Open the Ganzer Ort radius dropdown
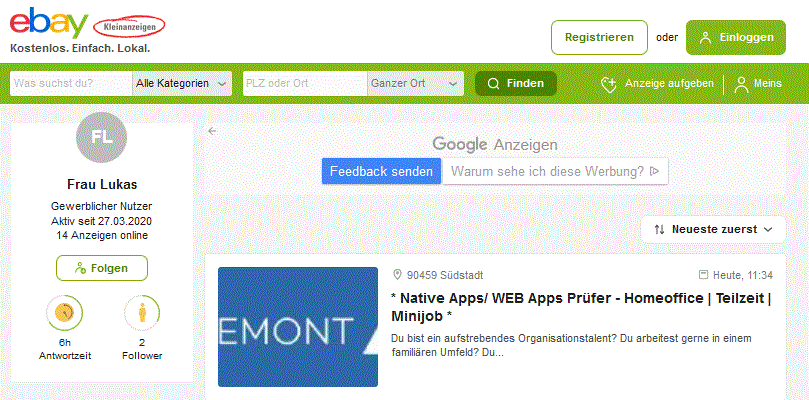809x400 pixels. click(x=415, y=84)
